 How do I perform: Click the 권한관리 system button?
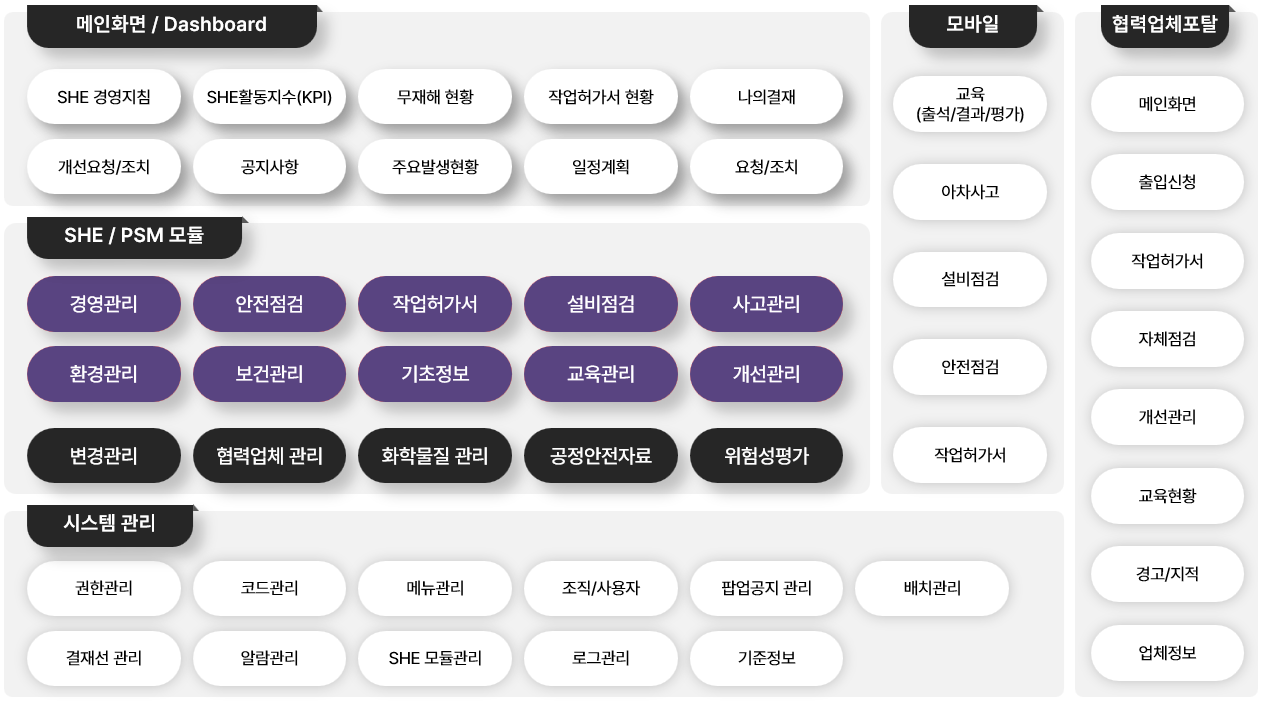pos(104,588)
